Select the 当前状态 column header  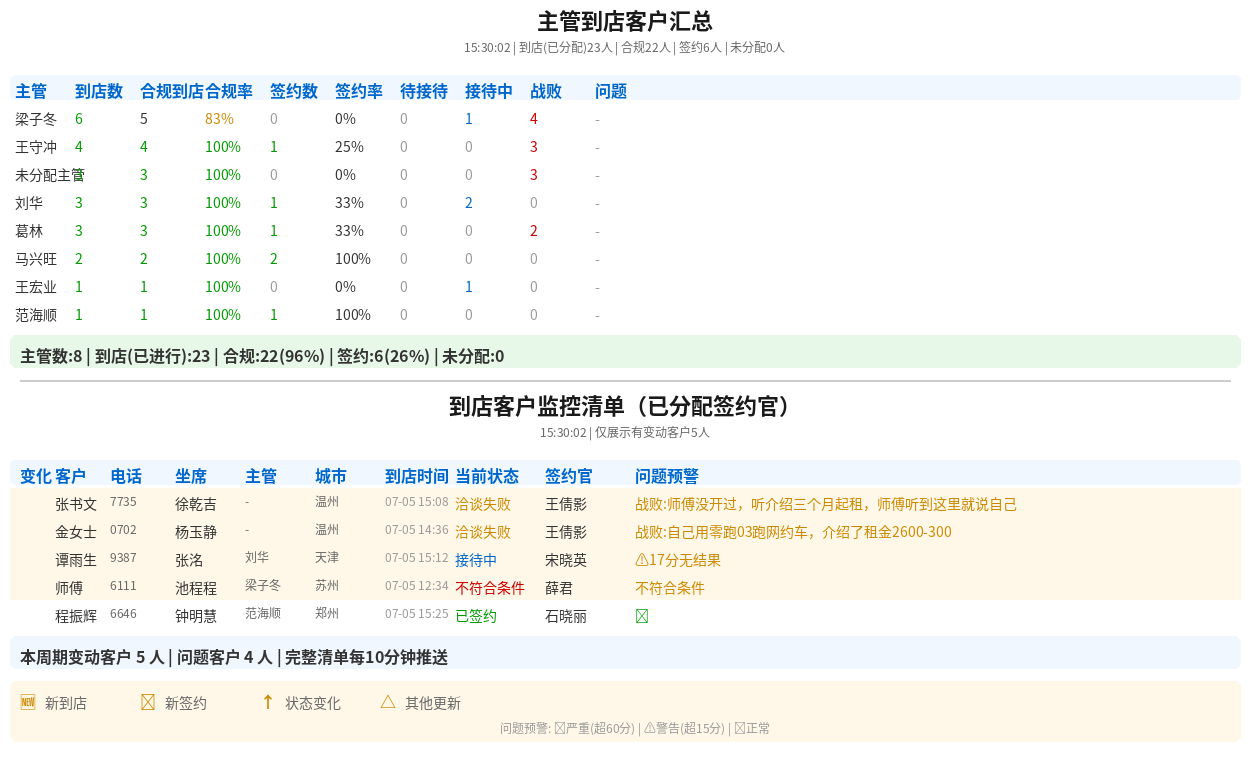pyautogui.click(x=487, y=476)
